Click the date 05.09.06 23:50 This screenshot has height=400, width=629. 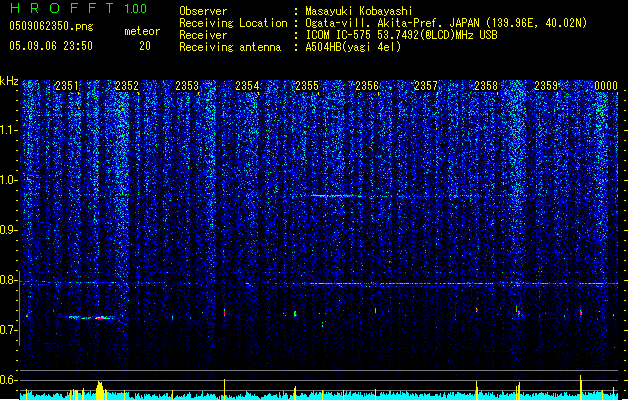51,46
